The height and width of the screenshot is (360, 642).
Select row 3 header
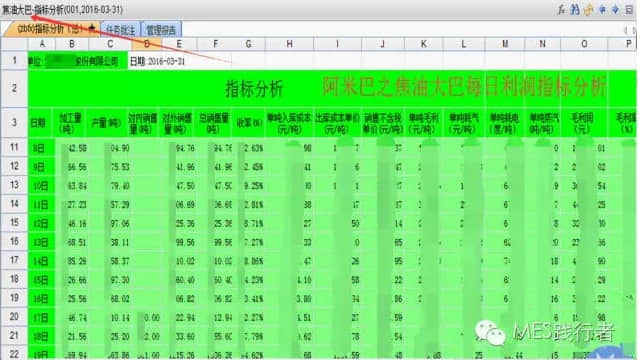[14, 122]
